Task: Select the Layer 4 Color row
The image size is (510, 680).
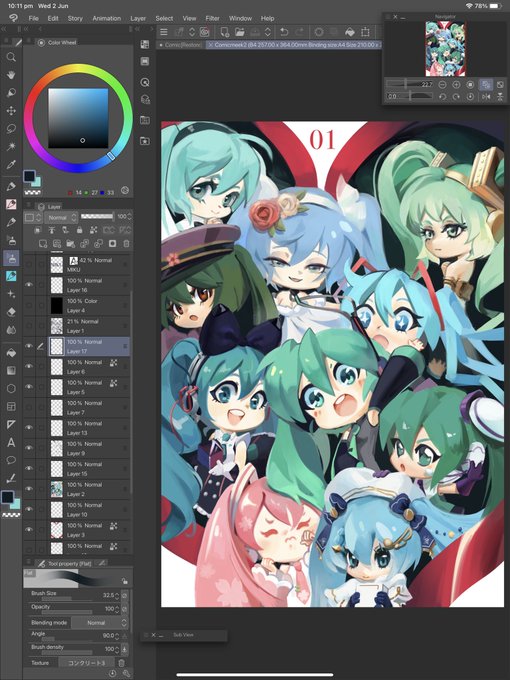Action: click(x=76, y=305)
